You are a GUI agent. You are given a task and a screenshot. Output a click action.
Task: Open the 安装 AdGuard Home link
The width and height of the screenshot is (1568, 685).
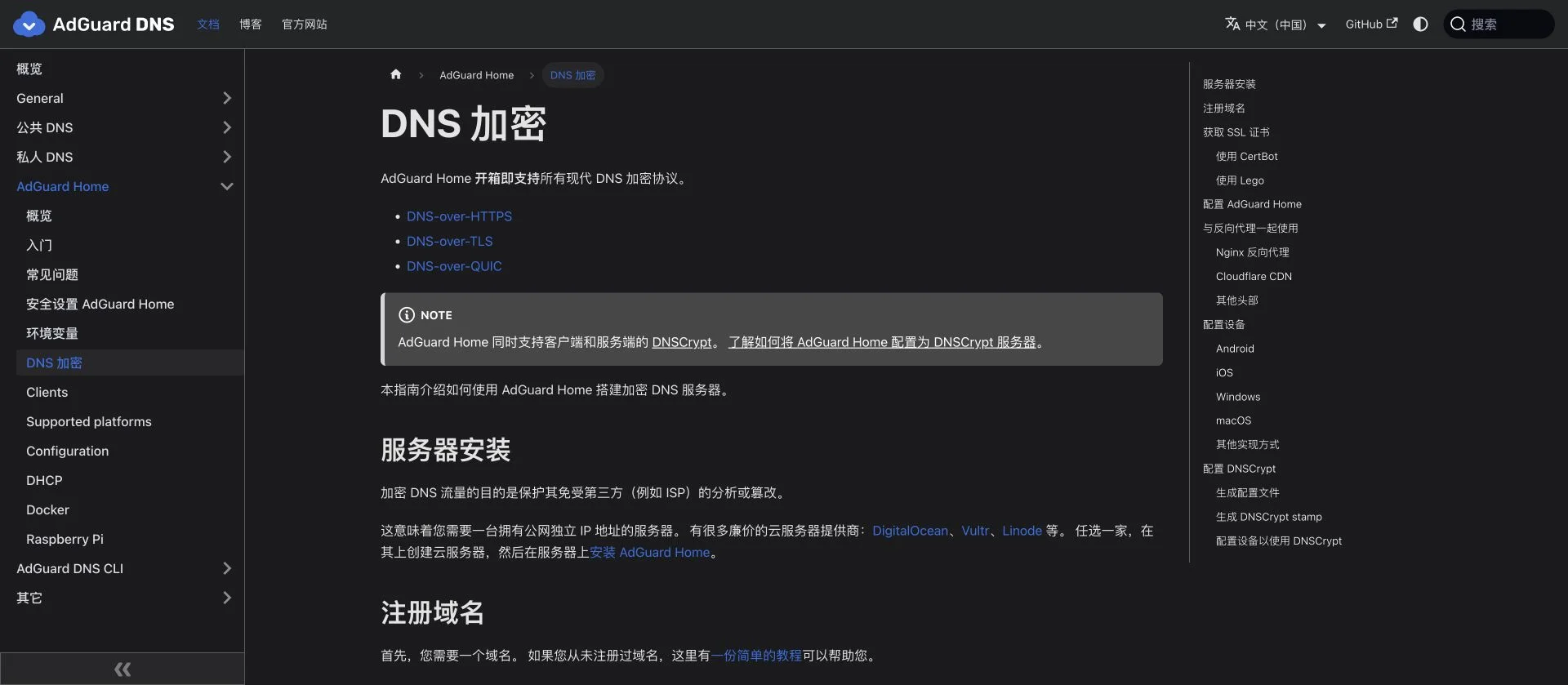(x=650, y=553)
